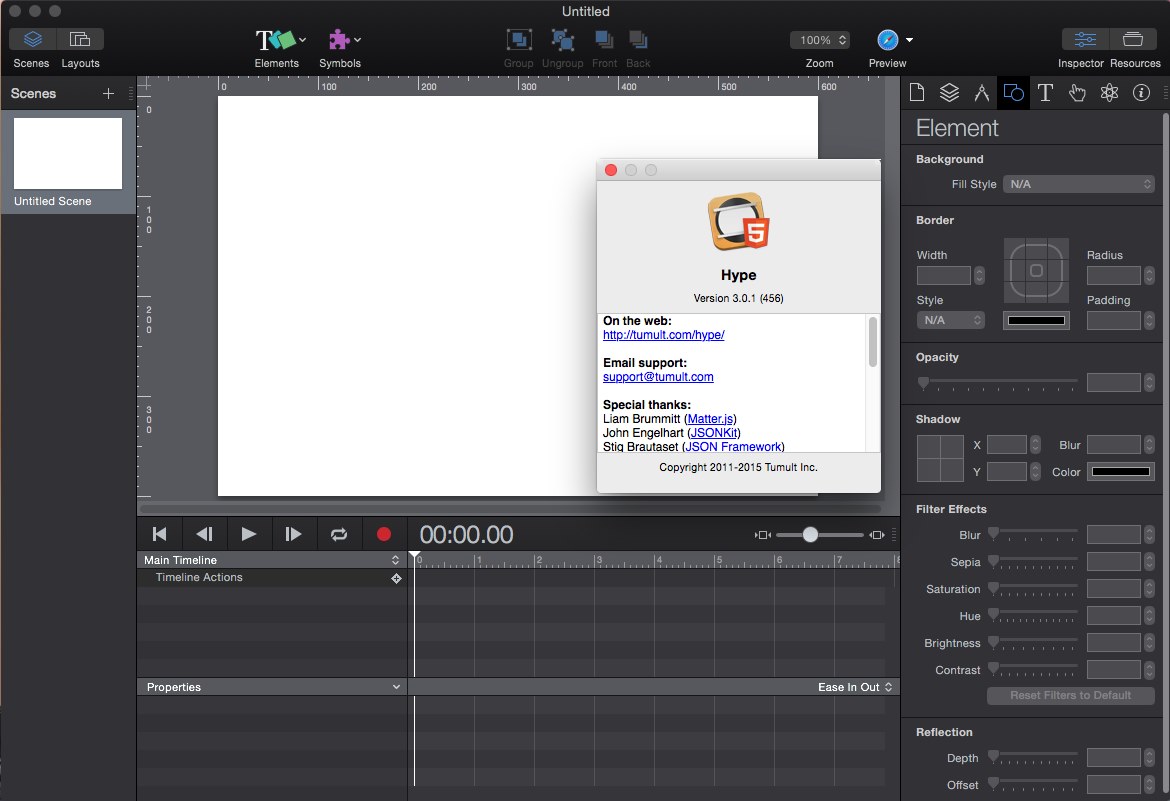Click the Bring to Front icon
This screenshot has height=801, width=1170.
(604, 40)
